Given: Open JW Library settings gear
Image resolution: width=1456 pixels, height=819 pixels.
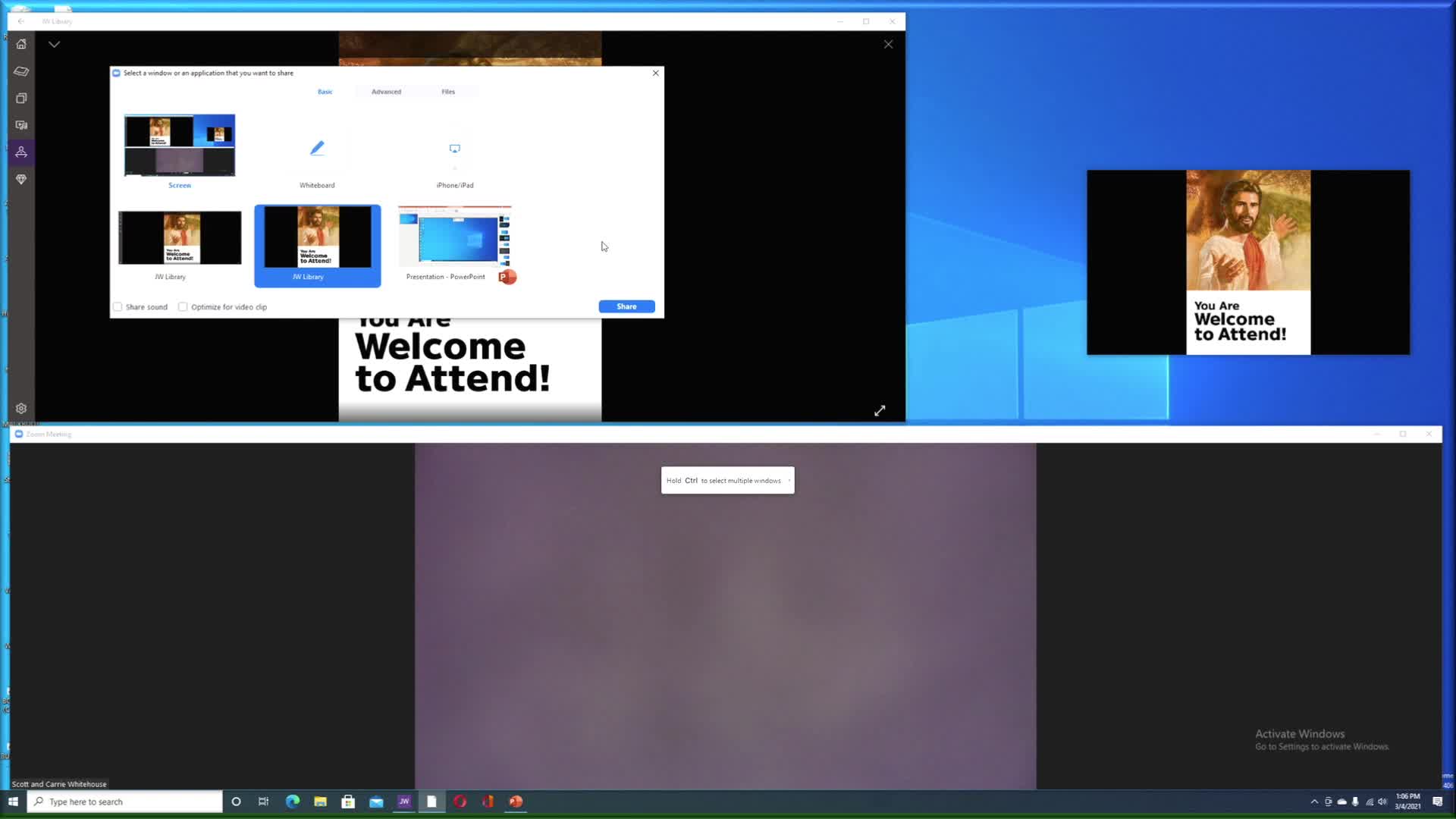Looking at the screenshot, I should (20, 408).
